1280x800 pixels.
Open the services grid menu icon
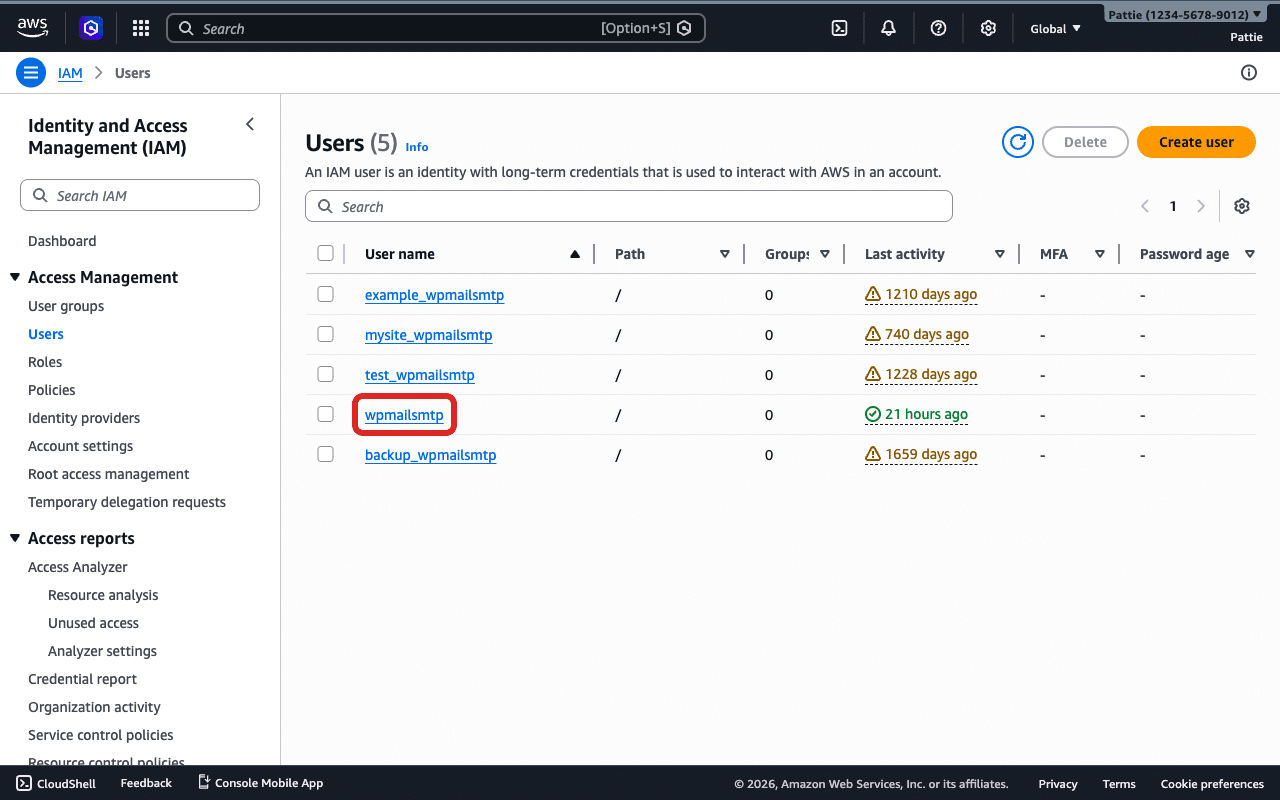coord(141,29)
